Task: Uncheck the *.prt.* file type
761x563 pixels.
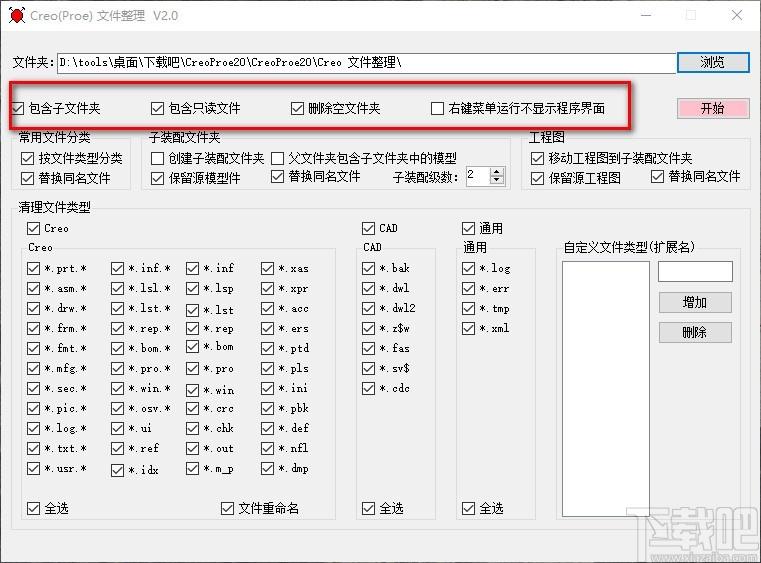Action: (33, 268)
